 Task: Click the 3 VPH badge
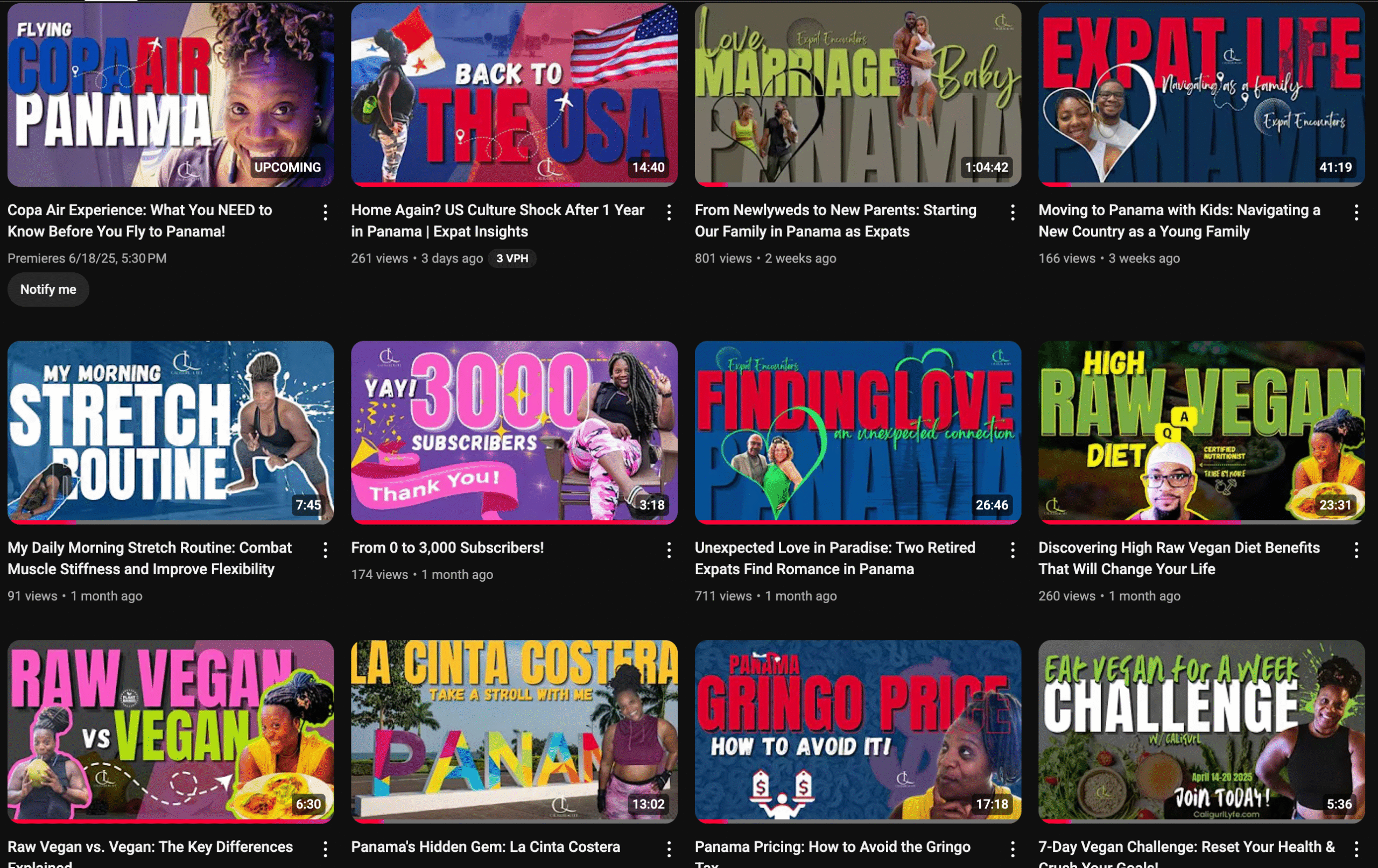point(512,259)
